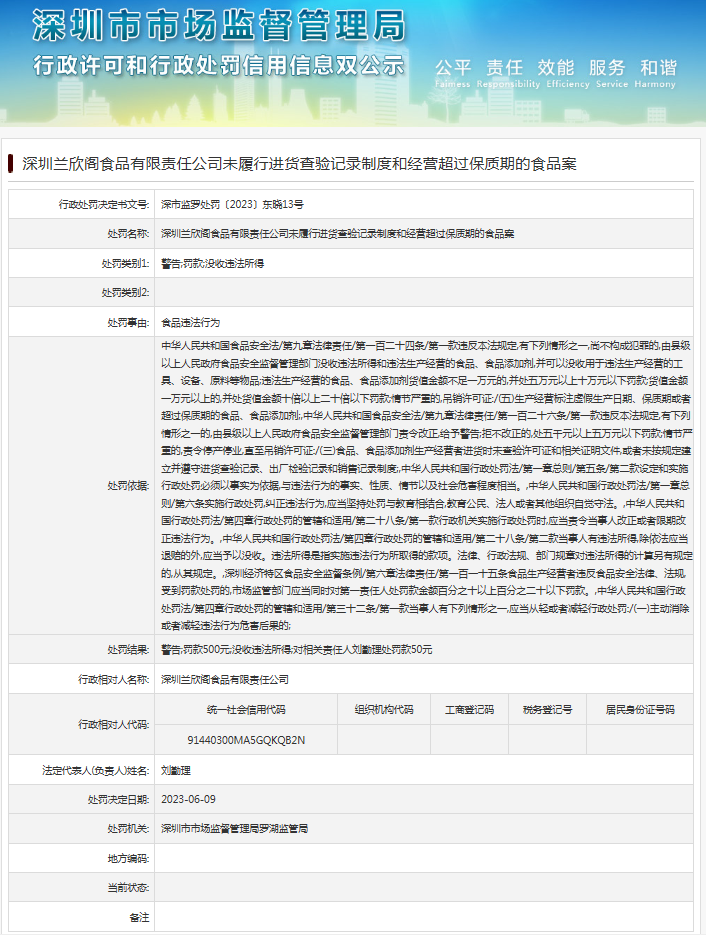Viewport: 706px width, 935px height.
Task: Select 深圳市市场监督管理局罗湖监管局 value
Action: [234, 828]
